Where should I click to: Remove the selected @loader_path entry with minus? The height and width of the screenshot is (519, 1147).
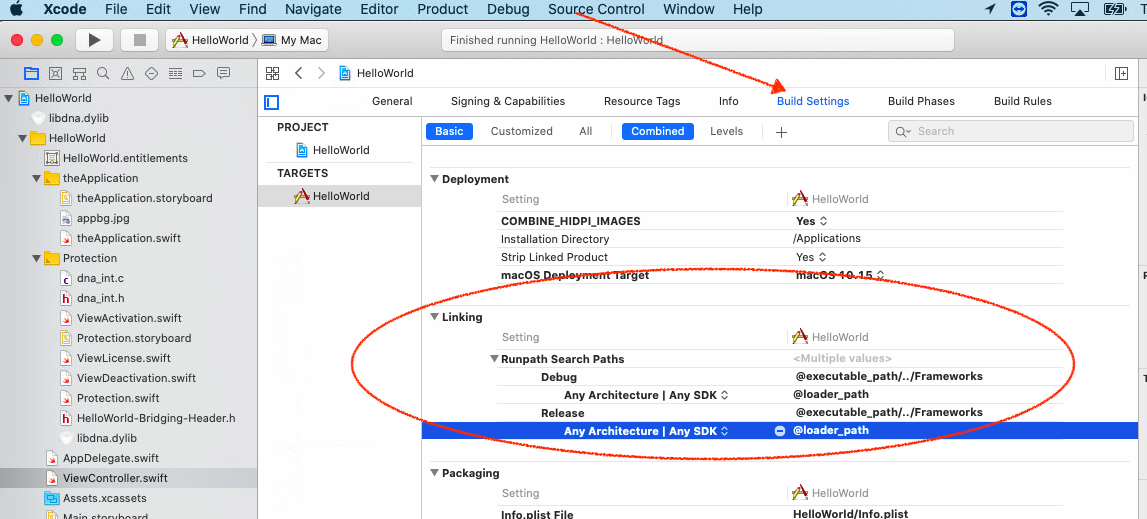point(780,431)
